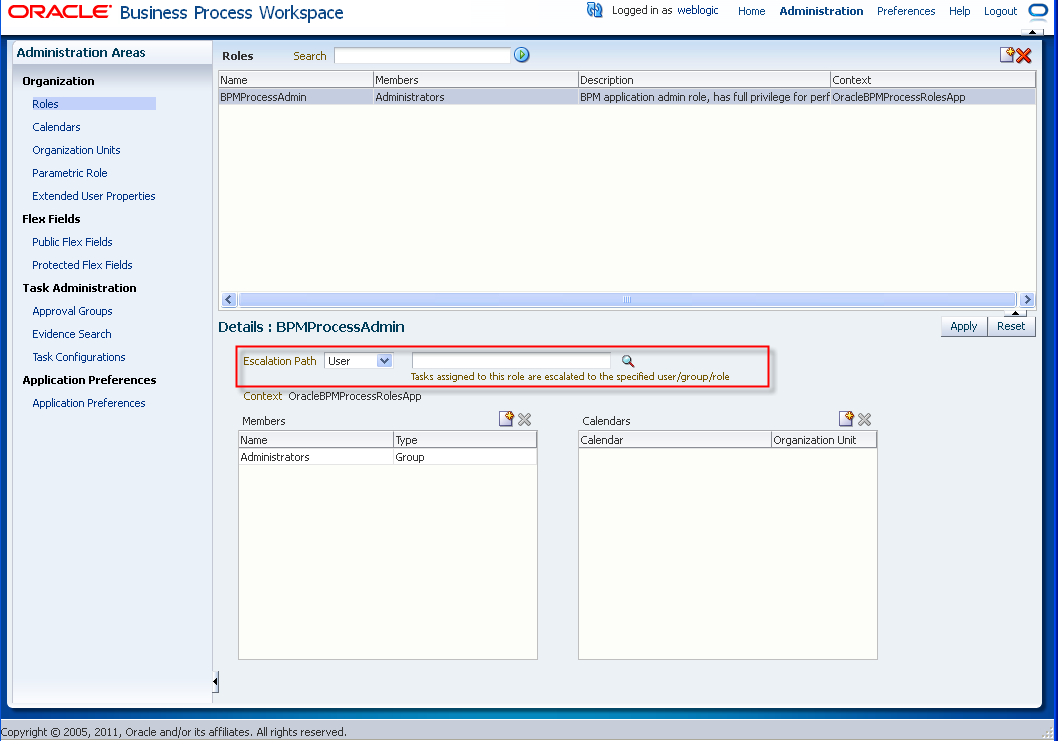Focus the Roles search field
Image resolution: width=1058 pixels, height=741 pixels.
pos(422,55)
